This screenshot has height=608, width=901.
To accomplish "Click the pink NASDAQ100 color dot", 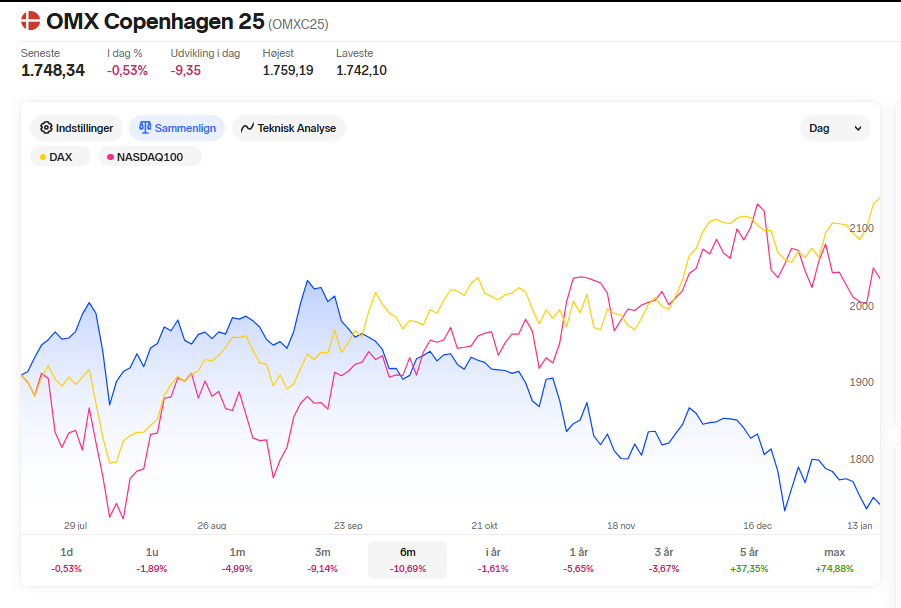I will (110, 157).
